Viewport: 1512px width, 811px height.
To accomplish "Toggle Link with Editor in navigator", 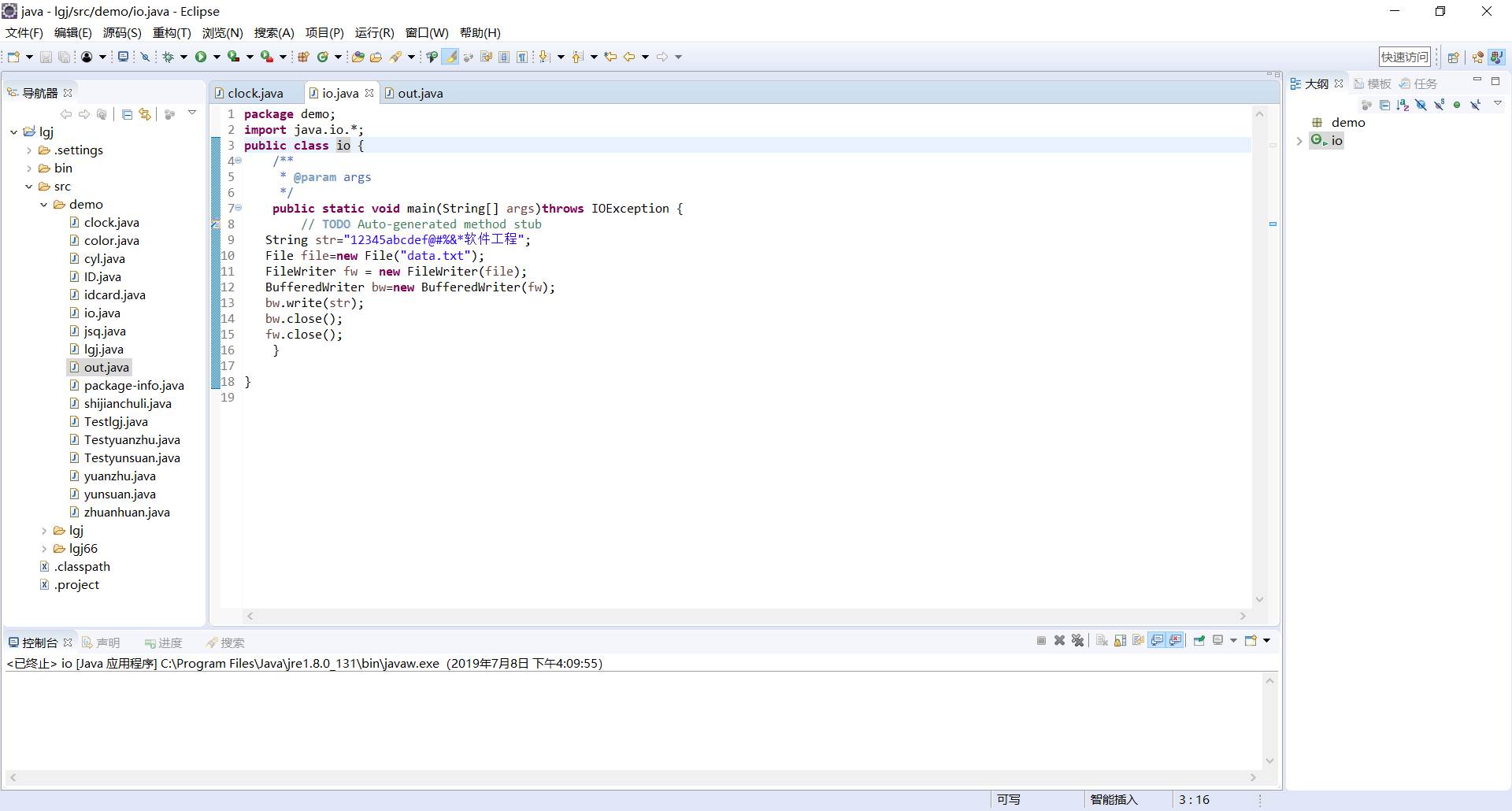I will [145, 114].
